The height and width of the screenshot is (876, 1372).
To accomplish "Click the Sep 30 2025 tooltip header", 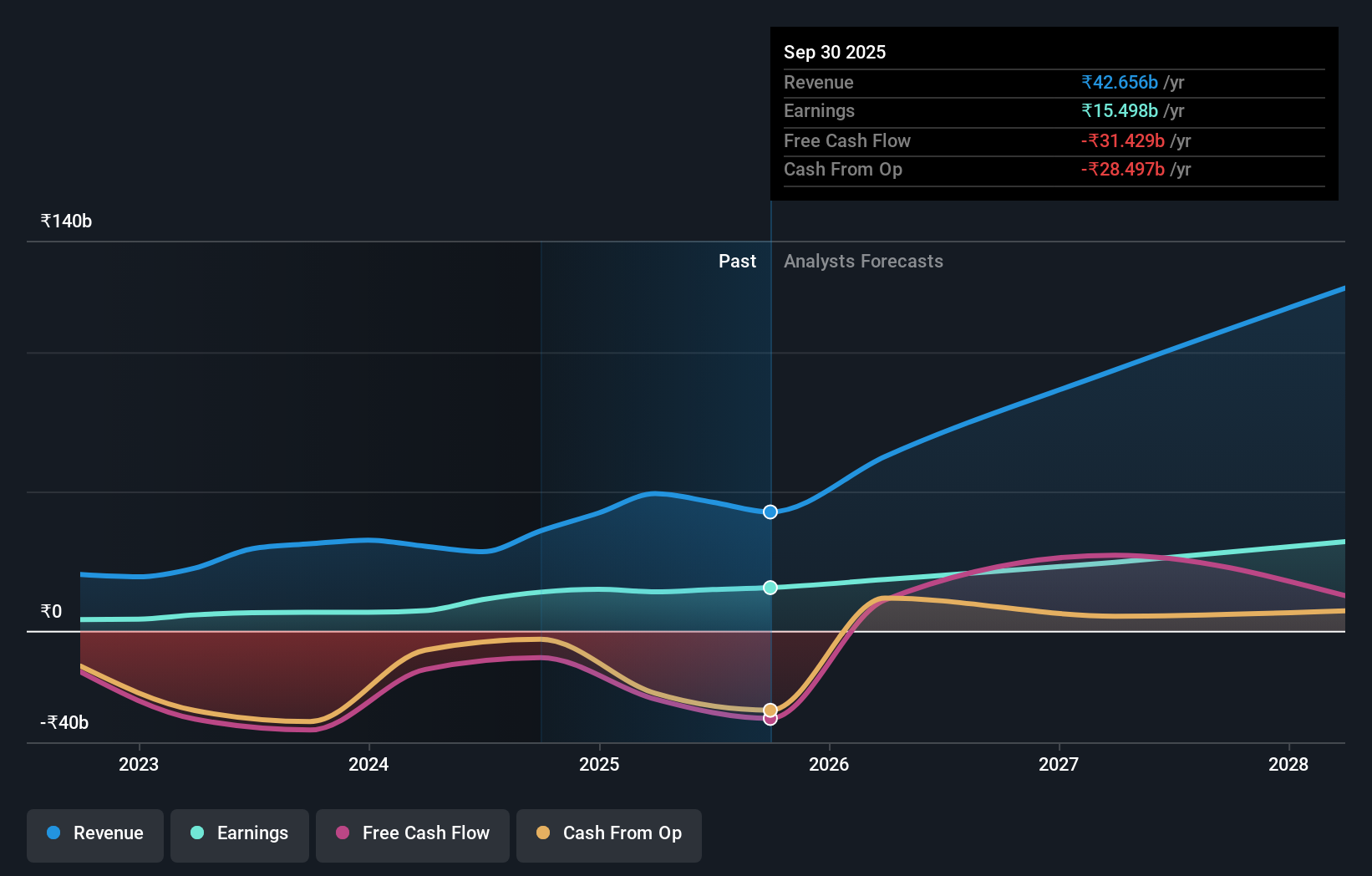I will point(835,52).
